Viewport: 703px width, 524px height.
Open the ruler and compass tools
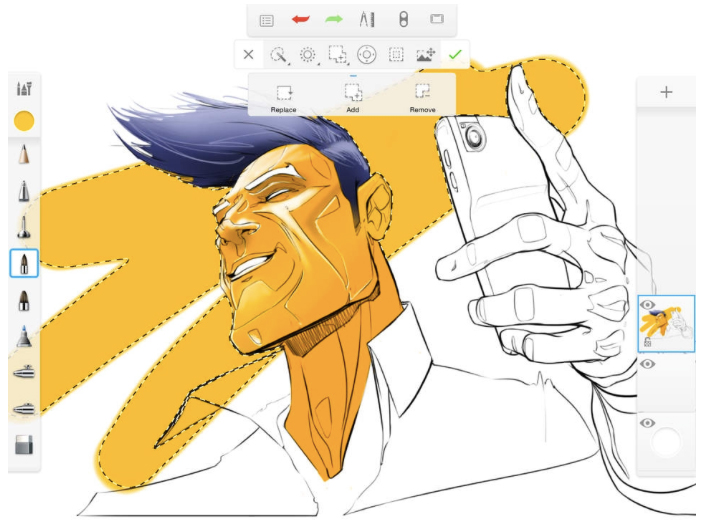[367, 19]
